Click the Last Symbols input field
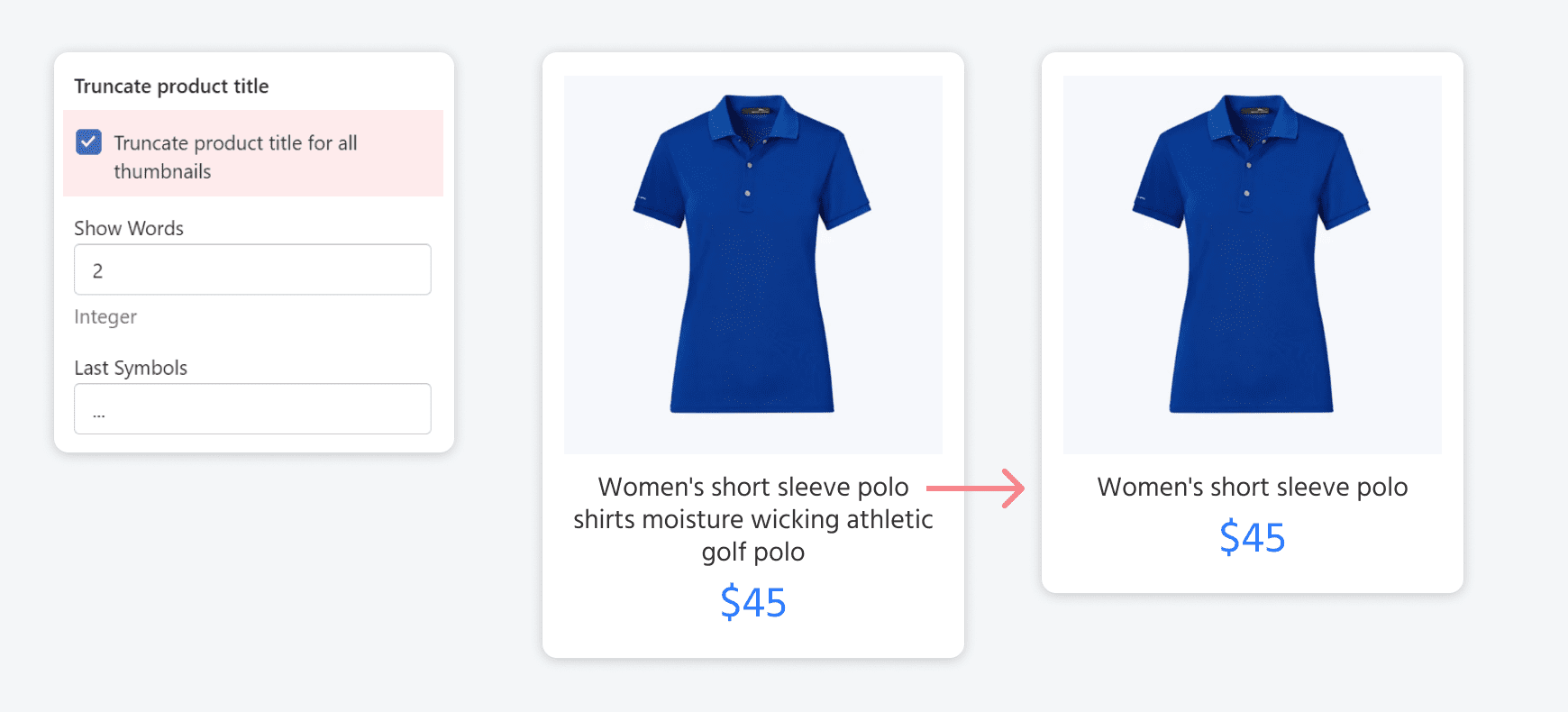Image resolution: width=1568 pixels, height=712 pixels. (252, 409)
